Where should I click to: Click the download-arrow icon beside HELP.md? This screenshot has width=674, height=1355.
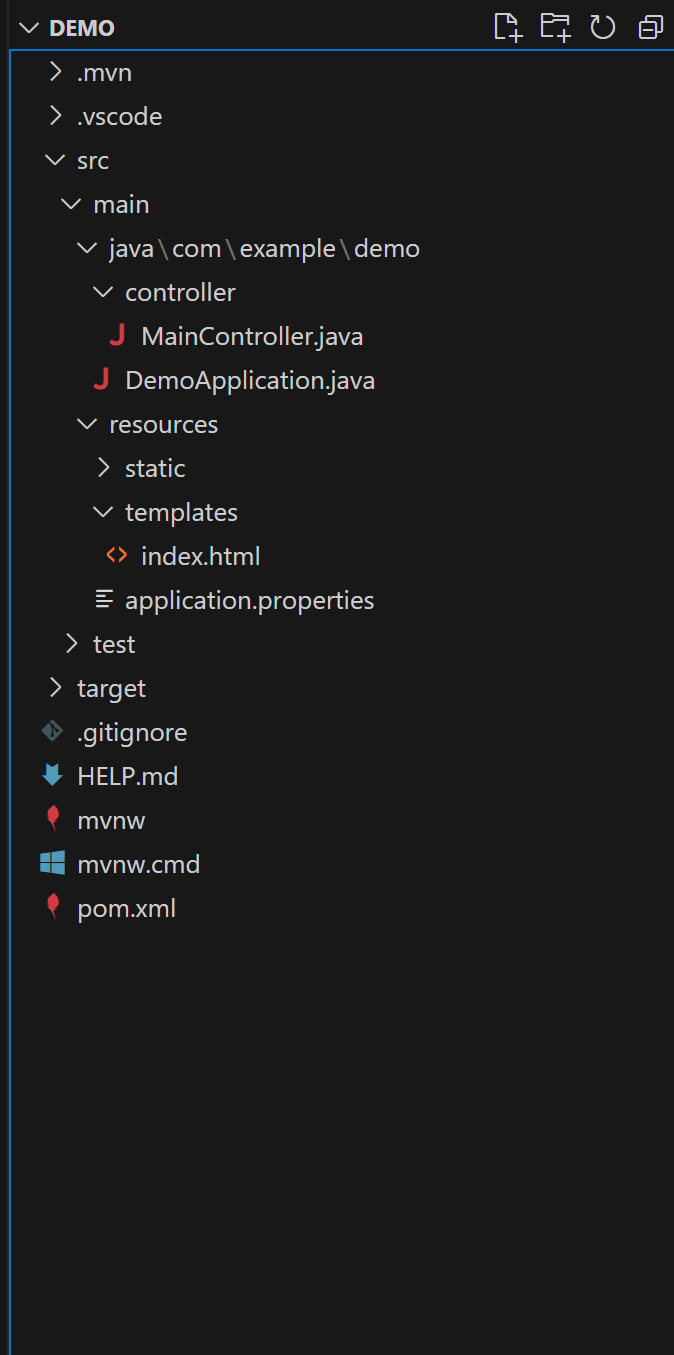52,776
